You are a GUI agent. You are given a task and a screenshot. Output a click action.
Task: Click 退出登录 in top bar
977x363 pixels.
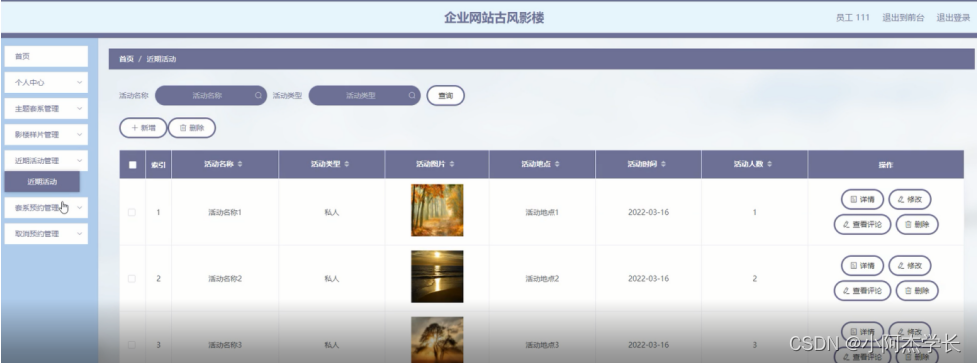[x=953, y=17]
